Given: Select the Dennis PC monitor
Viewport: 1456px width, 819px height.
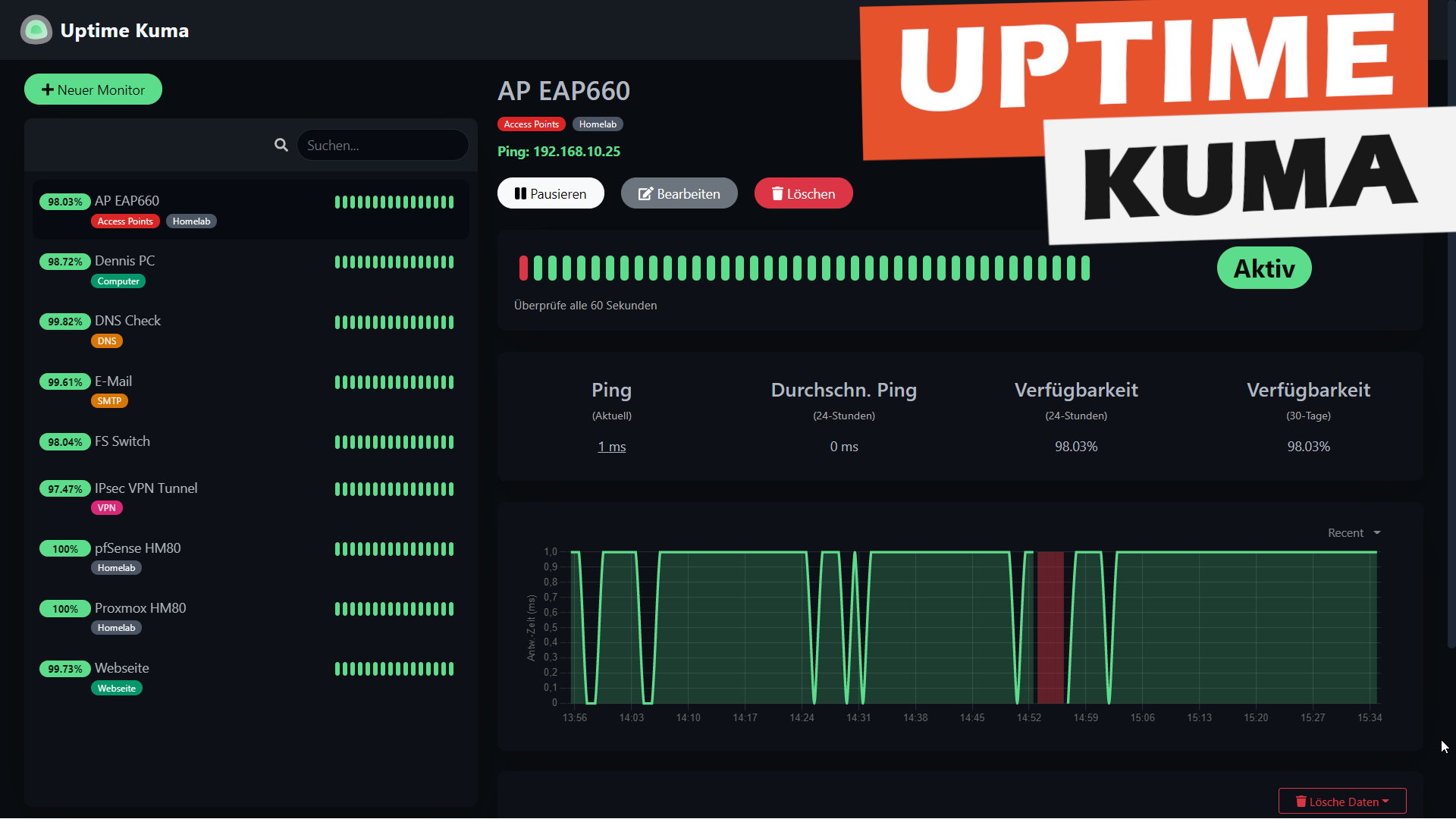Looking at the screenshot, I should pyautogui.click(x=125, y=261).
